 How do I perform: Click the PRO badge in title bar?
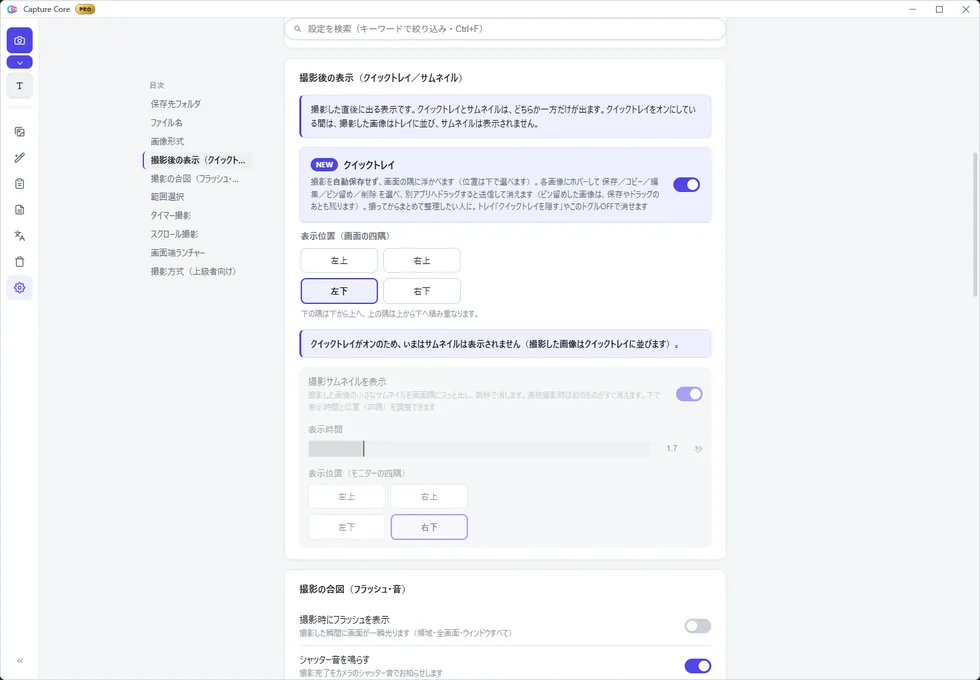point(85,9)
